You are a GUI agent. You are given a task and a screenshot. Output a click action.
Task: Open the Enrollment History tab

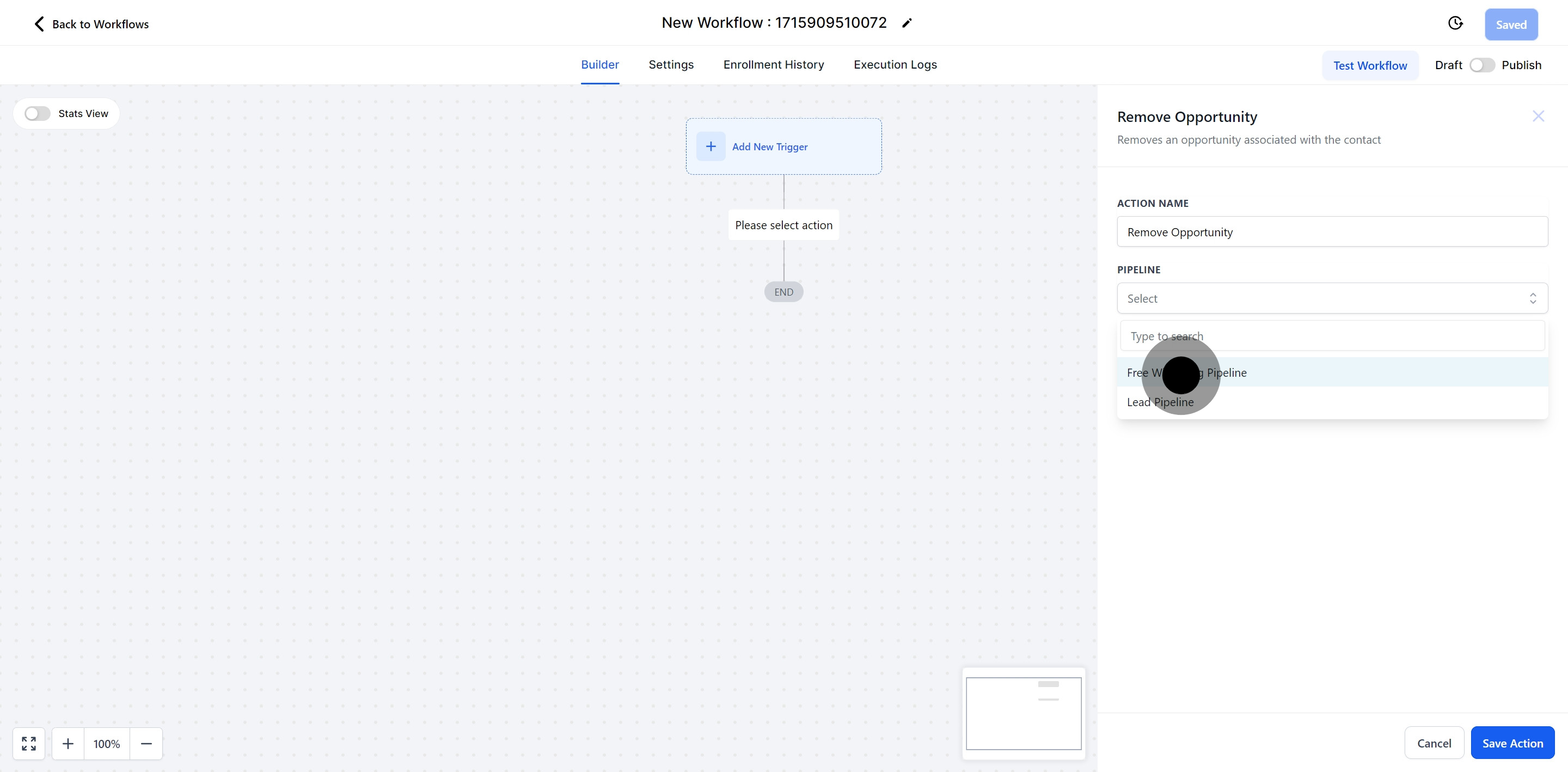[x=773, y=65]
